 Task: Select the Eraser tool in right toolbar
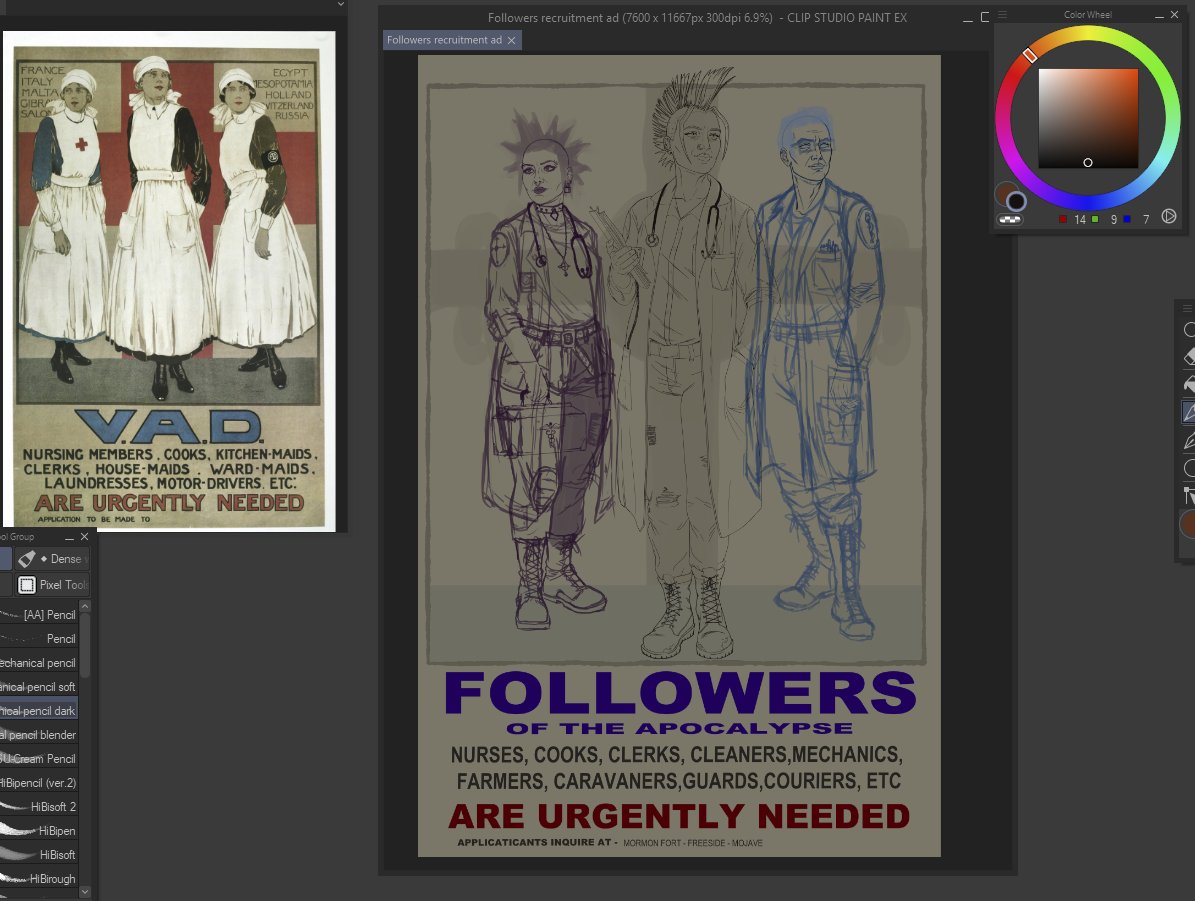1189,357
